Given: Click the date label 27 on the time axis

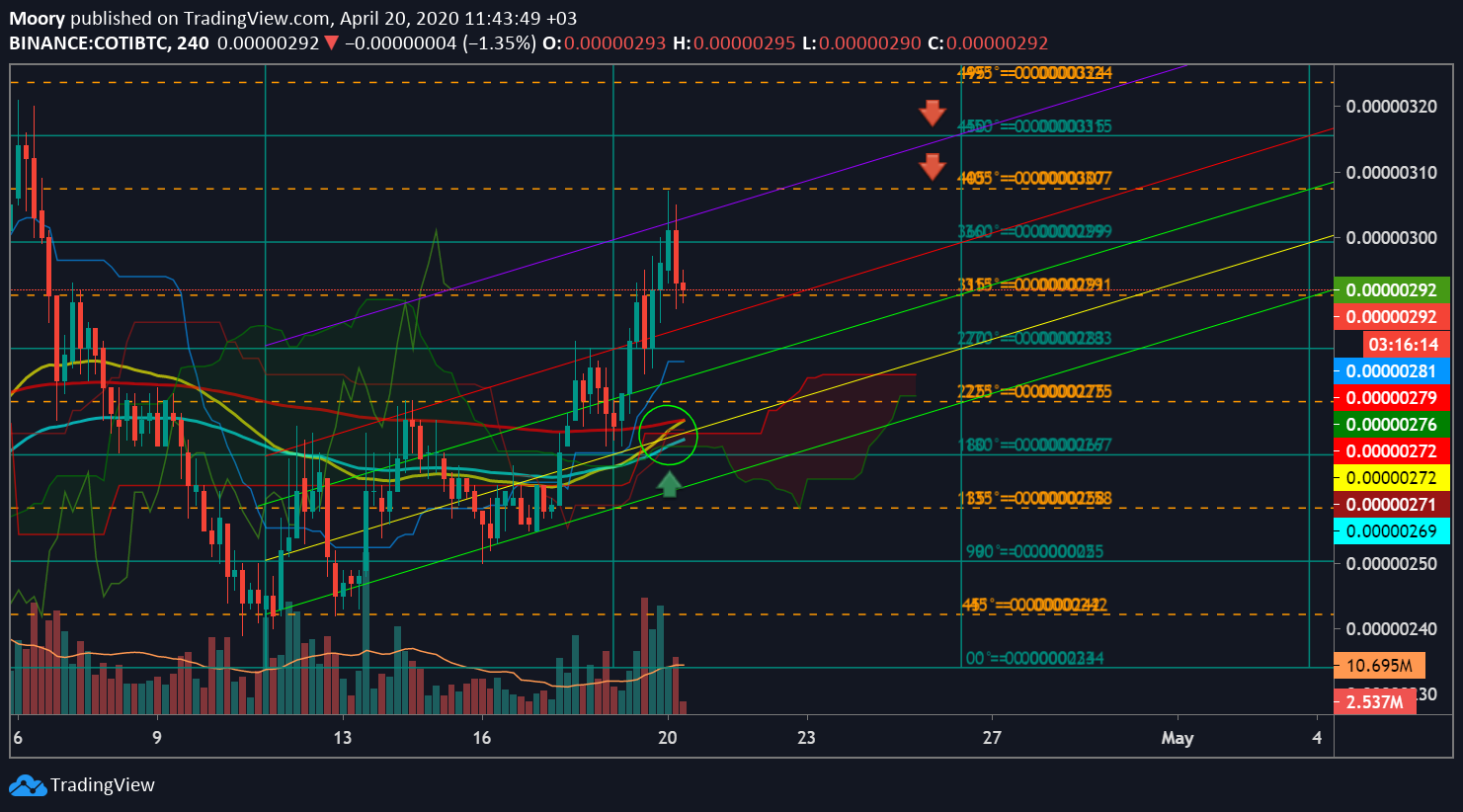Looking at the screenshot, I should 992,738.
